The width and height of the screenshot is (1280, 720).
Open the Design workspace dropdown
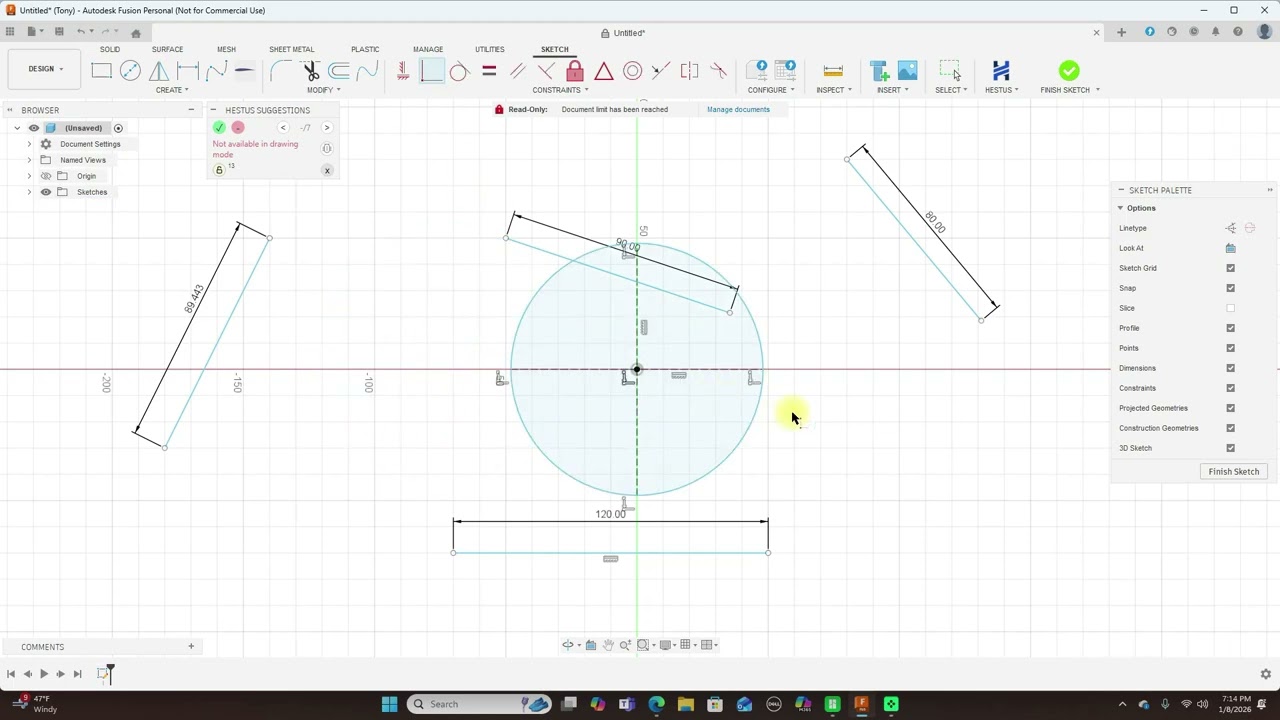tap(45, 69)
